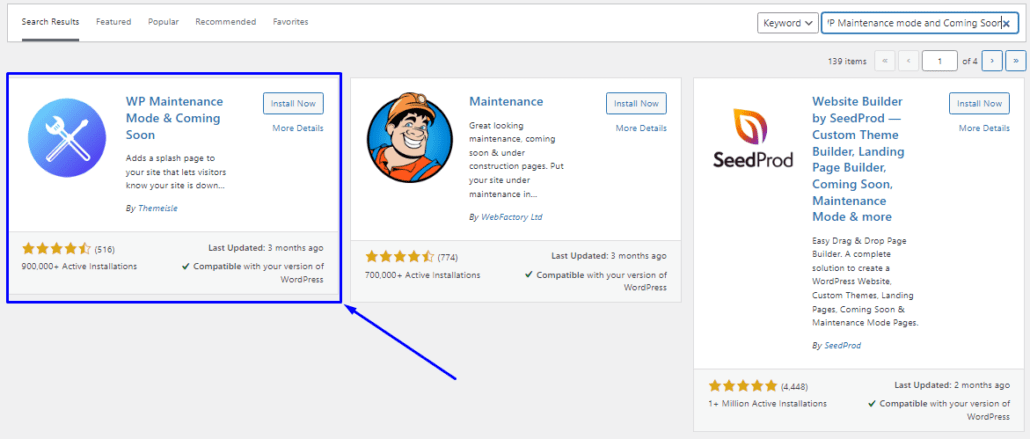Open the WP Maintenance Mode & Coming Soon title
Viewport: 1030px width, 439px height.
tap(174, 118)
